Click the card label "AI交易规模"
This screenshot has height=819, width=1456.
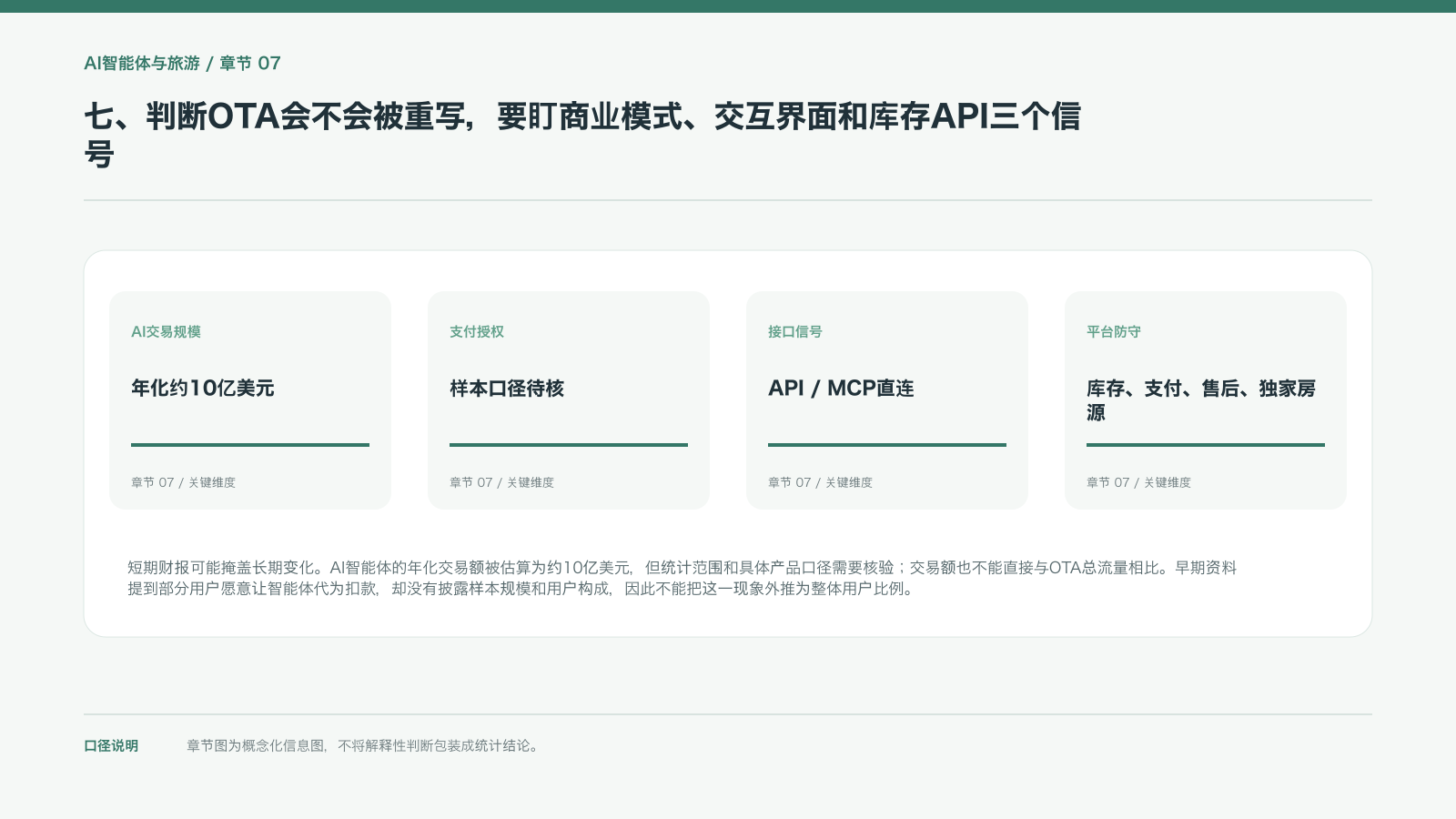click(166, 332)
